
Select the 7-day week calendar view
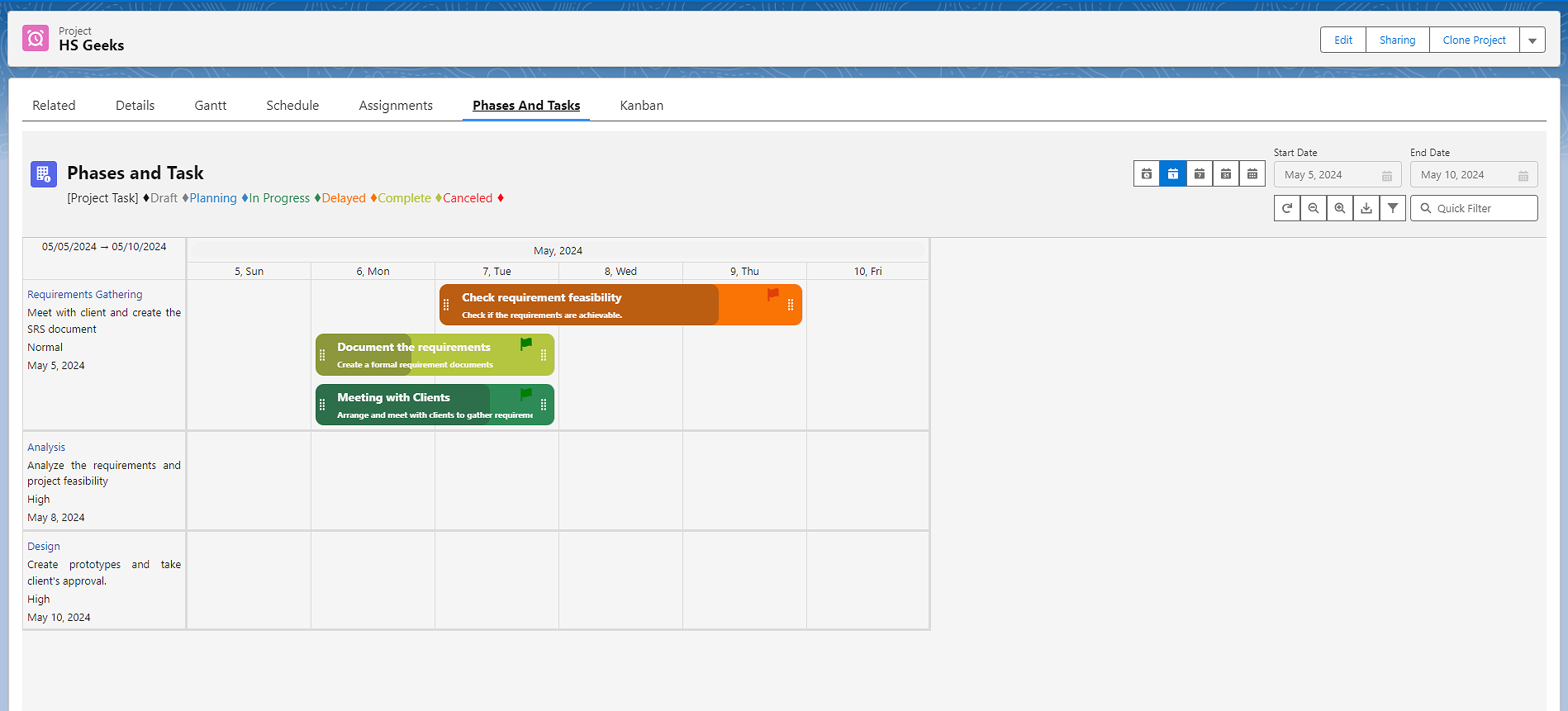pos(1199,173)
